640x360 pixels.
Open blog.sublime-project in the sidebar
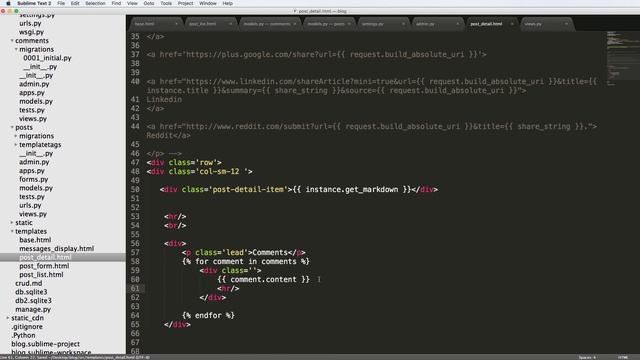click(x=45, y=344)
